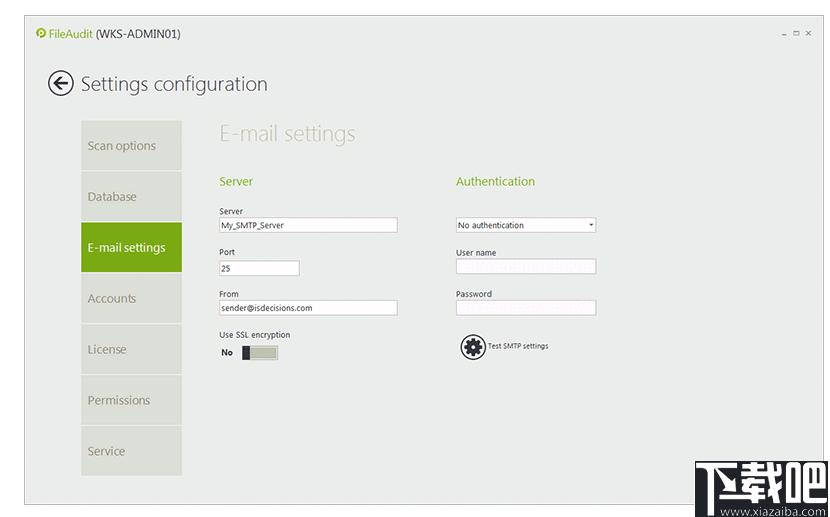Viewport: 830px width, 517px height.
Task: Maximize the FileAudit window
Action: pos(796,33)
